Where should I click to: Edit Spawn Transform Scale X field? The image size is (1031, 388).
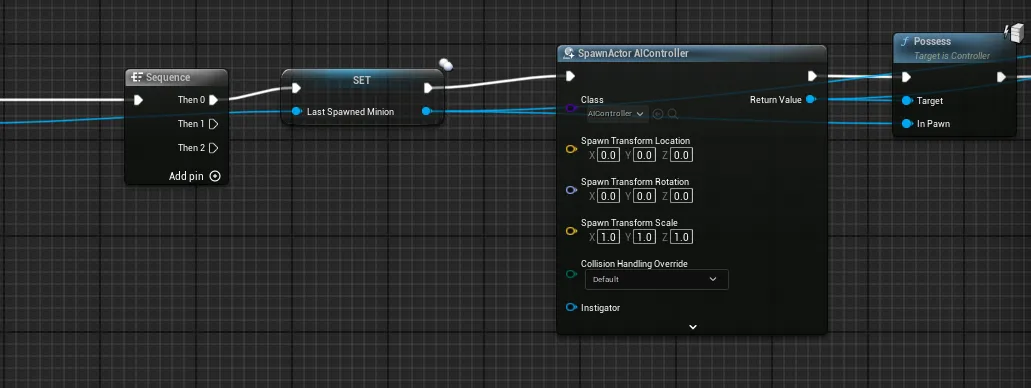tap(608, 237)
